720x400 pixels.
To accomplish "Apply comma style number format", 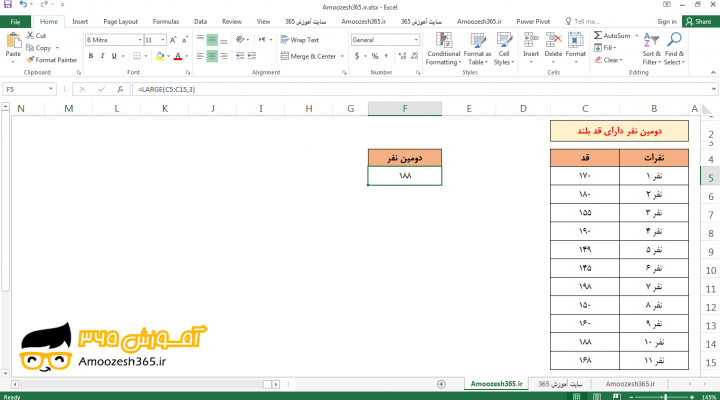I will [386, 56].
